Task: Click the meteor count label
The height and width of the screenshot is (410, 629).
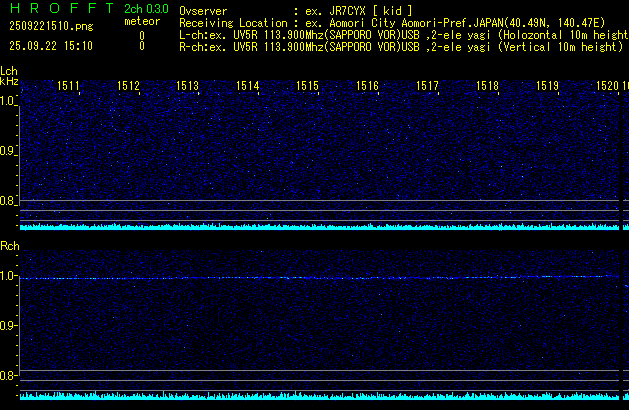Action: tap(141, 21)
